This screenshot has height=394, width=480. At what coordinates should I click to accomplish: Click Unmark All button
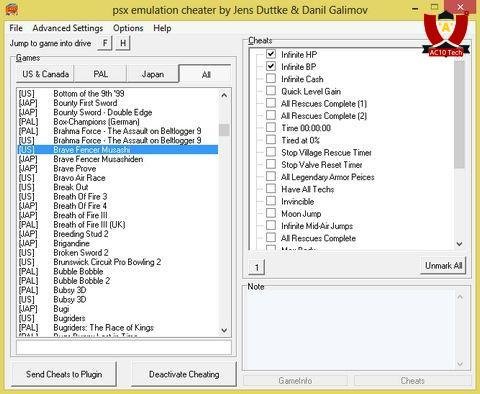pyautogui.click(x=443, y=266)
